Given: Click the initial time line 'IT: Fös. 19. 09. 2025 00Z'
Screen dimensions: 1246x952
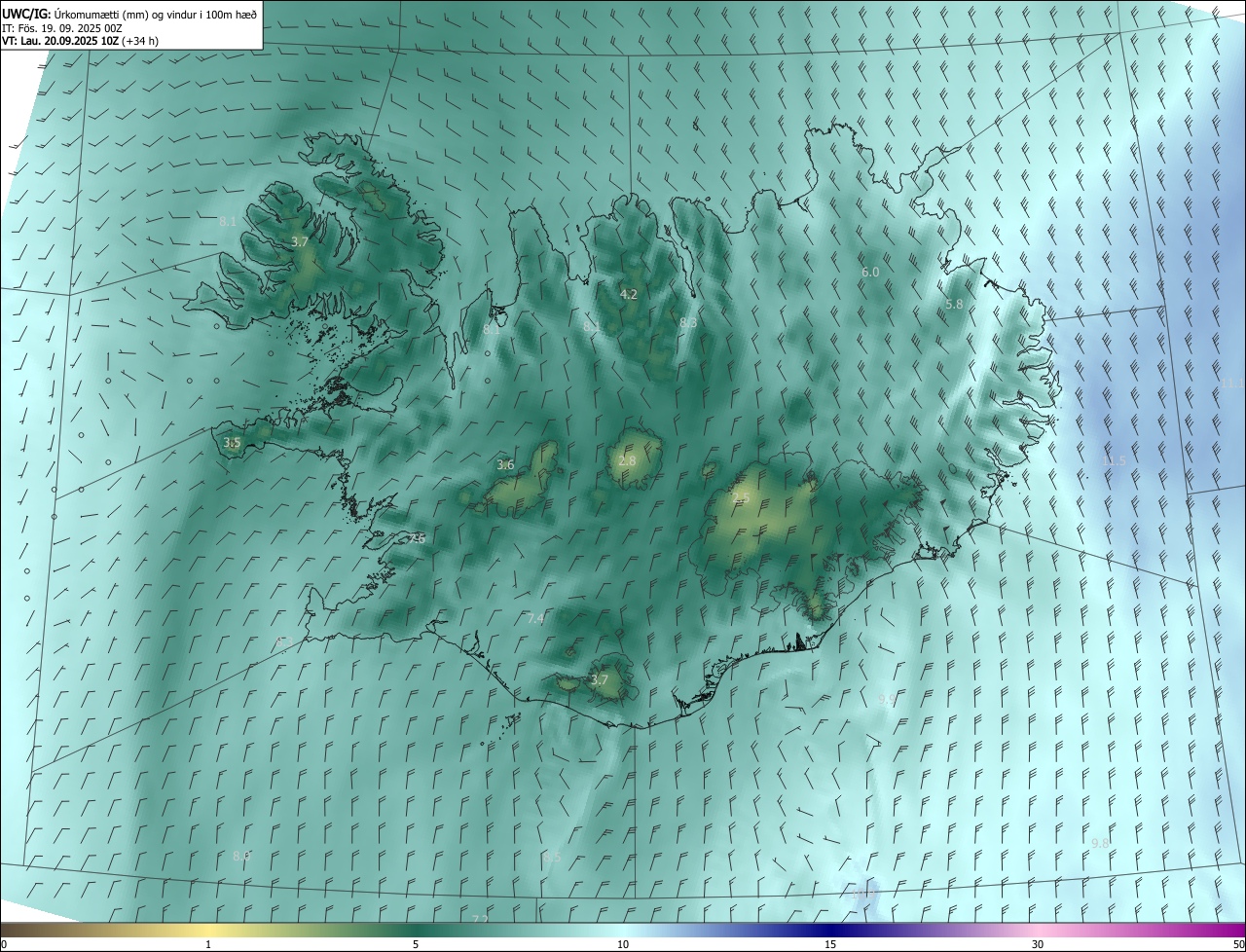Looking at the screenshot, I should point(62,27).
